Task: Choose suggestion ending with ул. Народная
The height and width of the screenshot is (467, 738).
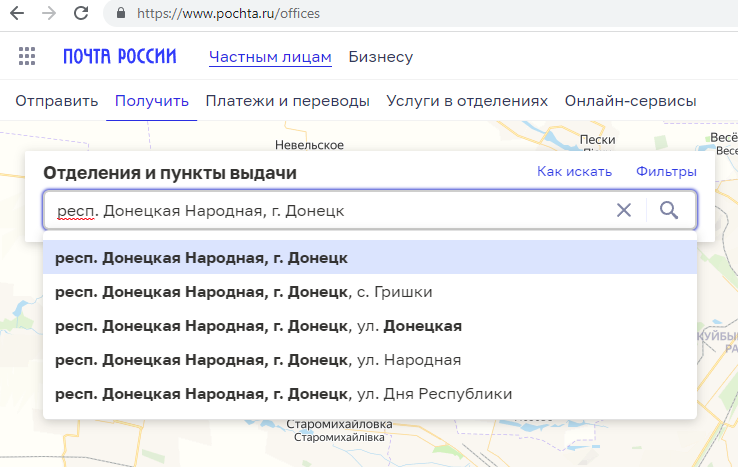Action: 369,360
